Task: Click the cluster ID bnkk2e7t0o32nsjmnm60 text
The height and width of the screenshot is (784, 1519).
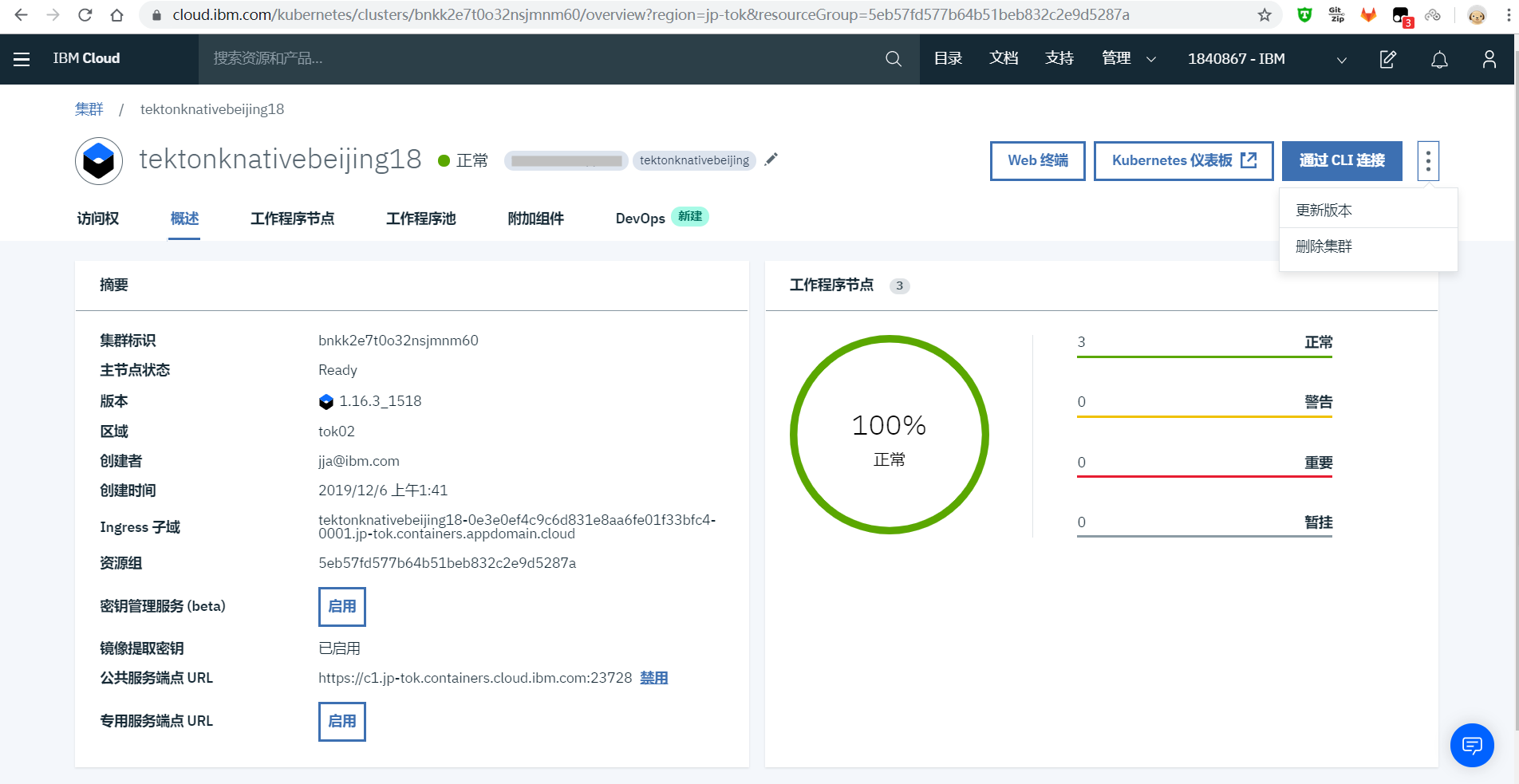Action: 398,341
